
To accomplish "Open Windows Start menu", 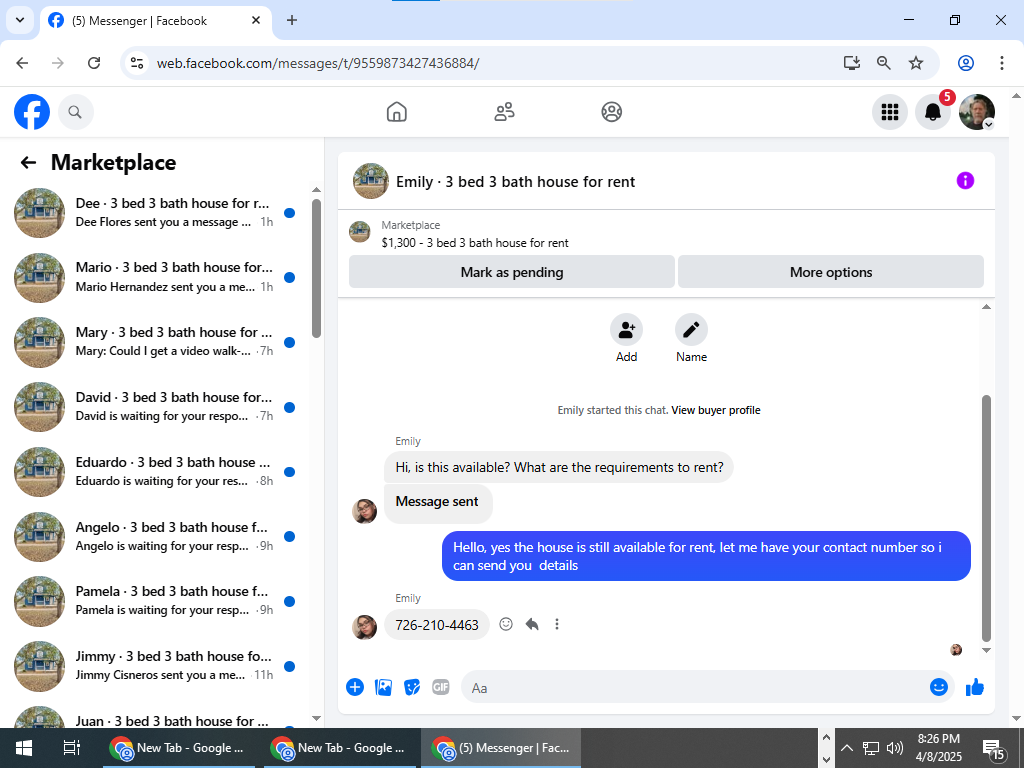I will [x=24, y=748].
